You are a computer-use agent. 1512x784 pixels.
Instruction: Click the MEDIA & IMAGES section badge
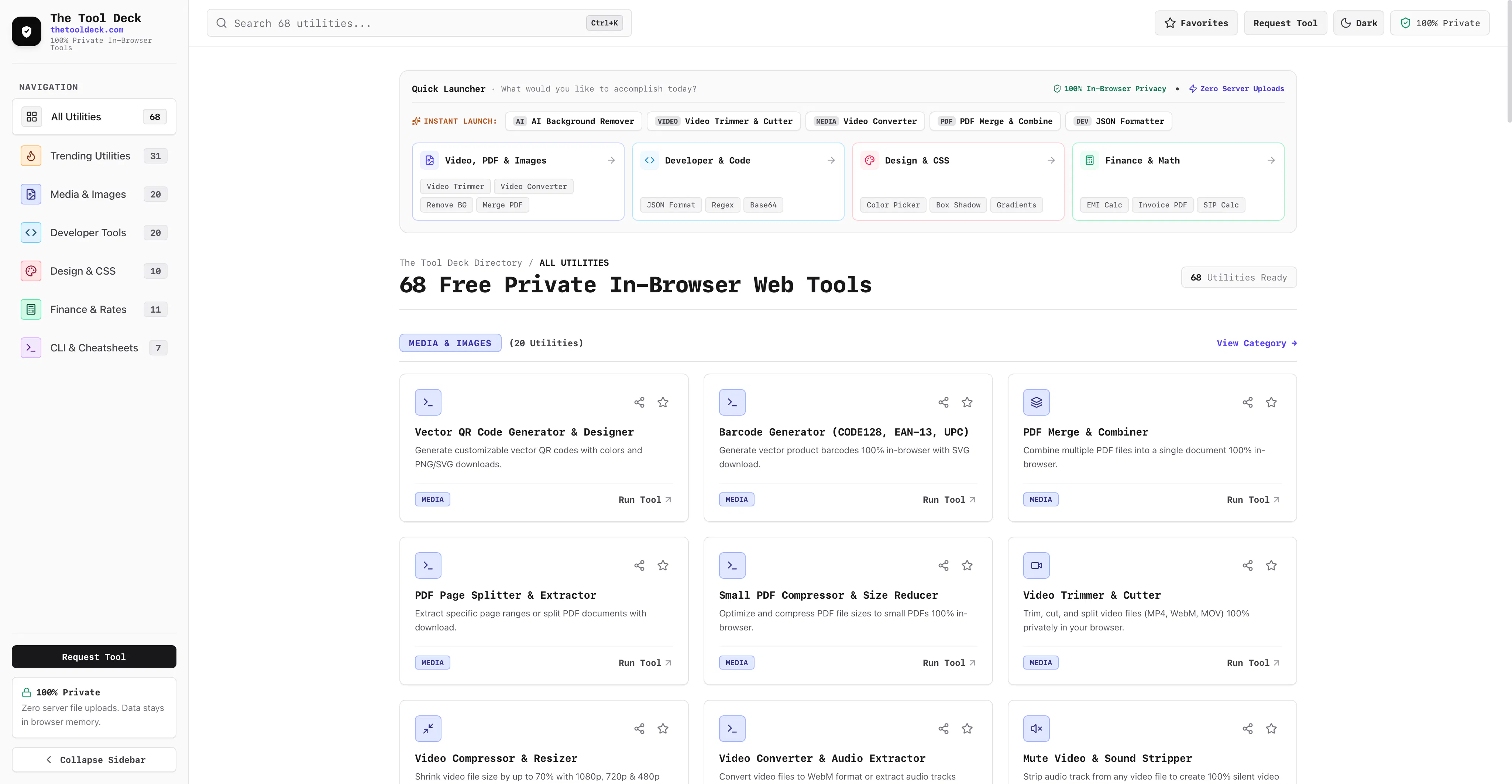[x=450, y=343]
